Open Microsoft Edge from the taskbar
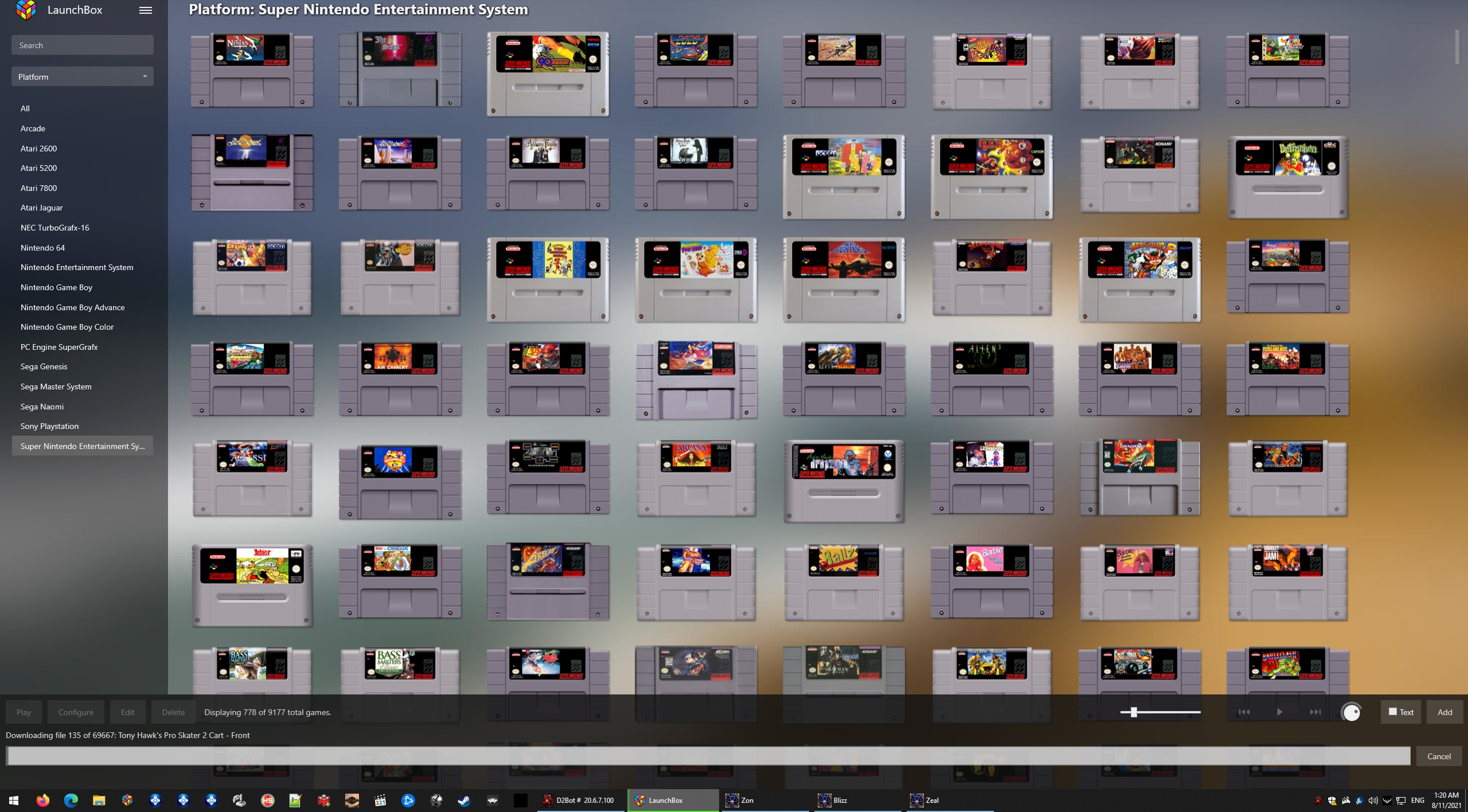The width and height of the screenshot is (1468, 812). pyautogui.click(x=71, y=800)
